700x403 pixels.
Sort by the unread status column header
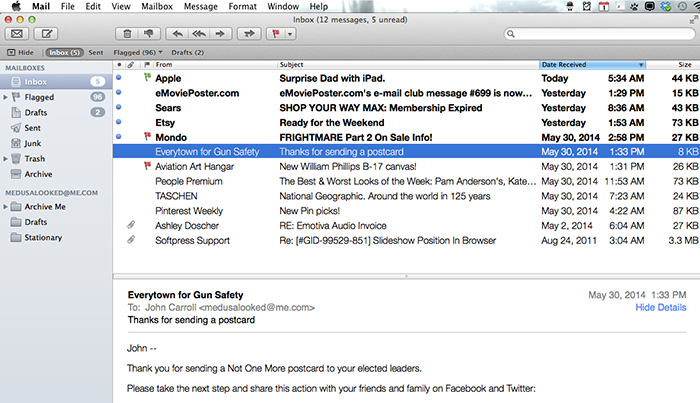point(119,65)
